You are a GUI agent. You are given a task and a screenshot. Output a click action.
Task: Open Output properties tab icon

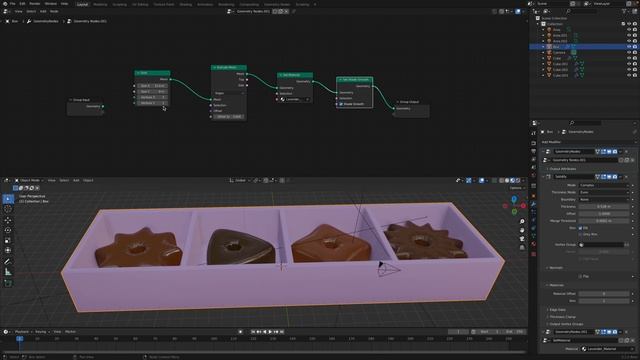tap(533, 151)
